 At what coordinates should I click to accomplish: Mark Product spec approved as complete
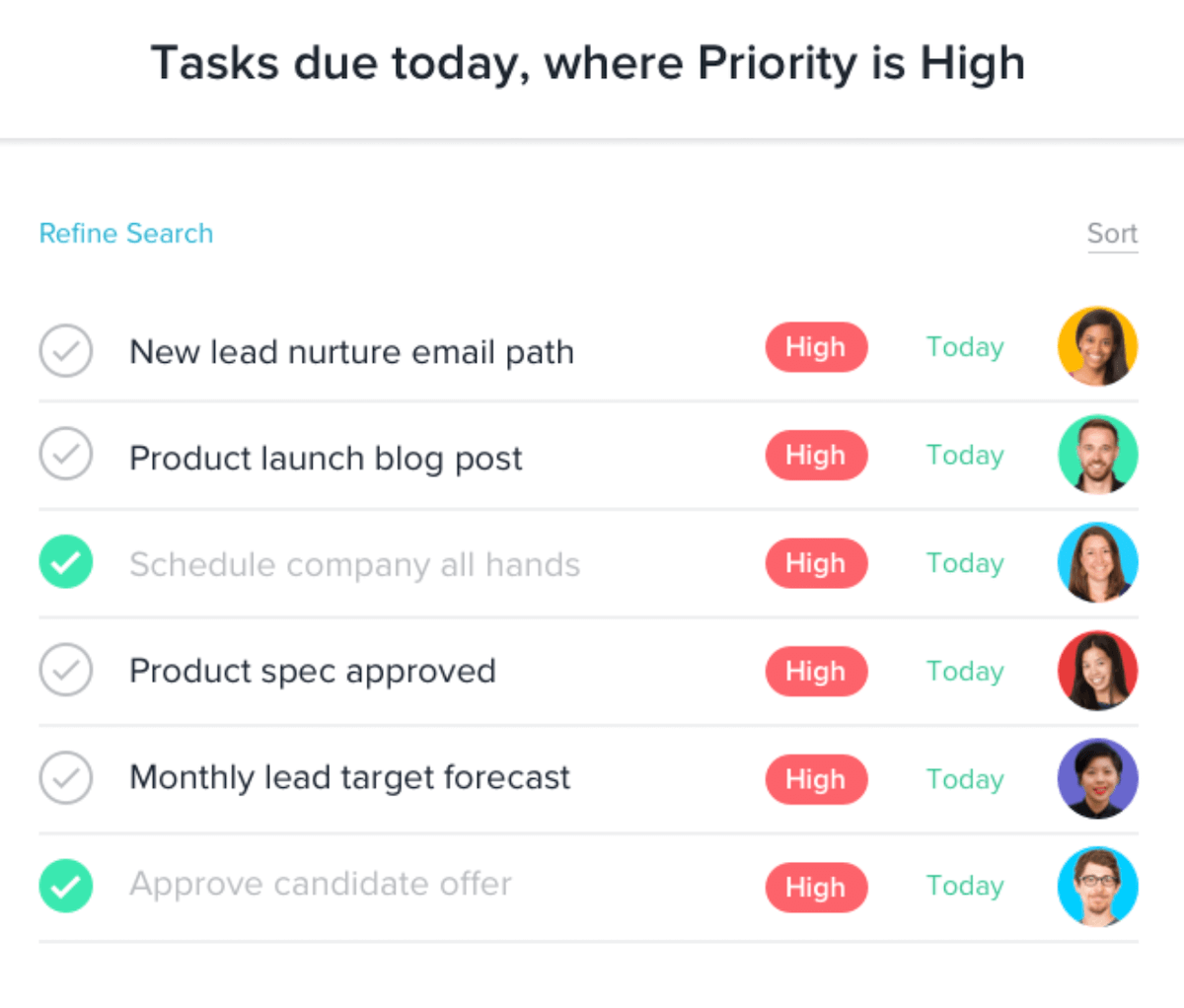[66, 671]
